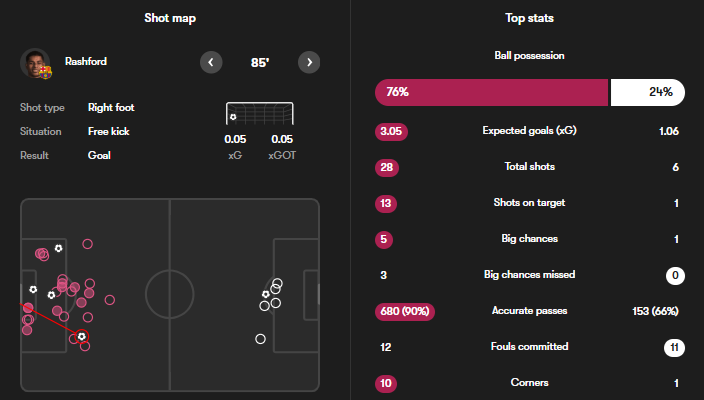Select the 28 total shots badge
The height and width of the screenshot is (400, 704).
coord(385,167)
